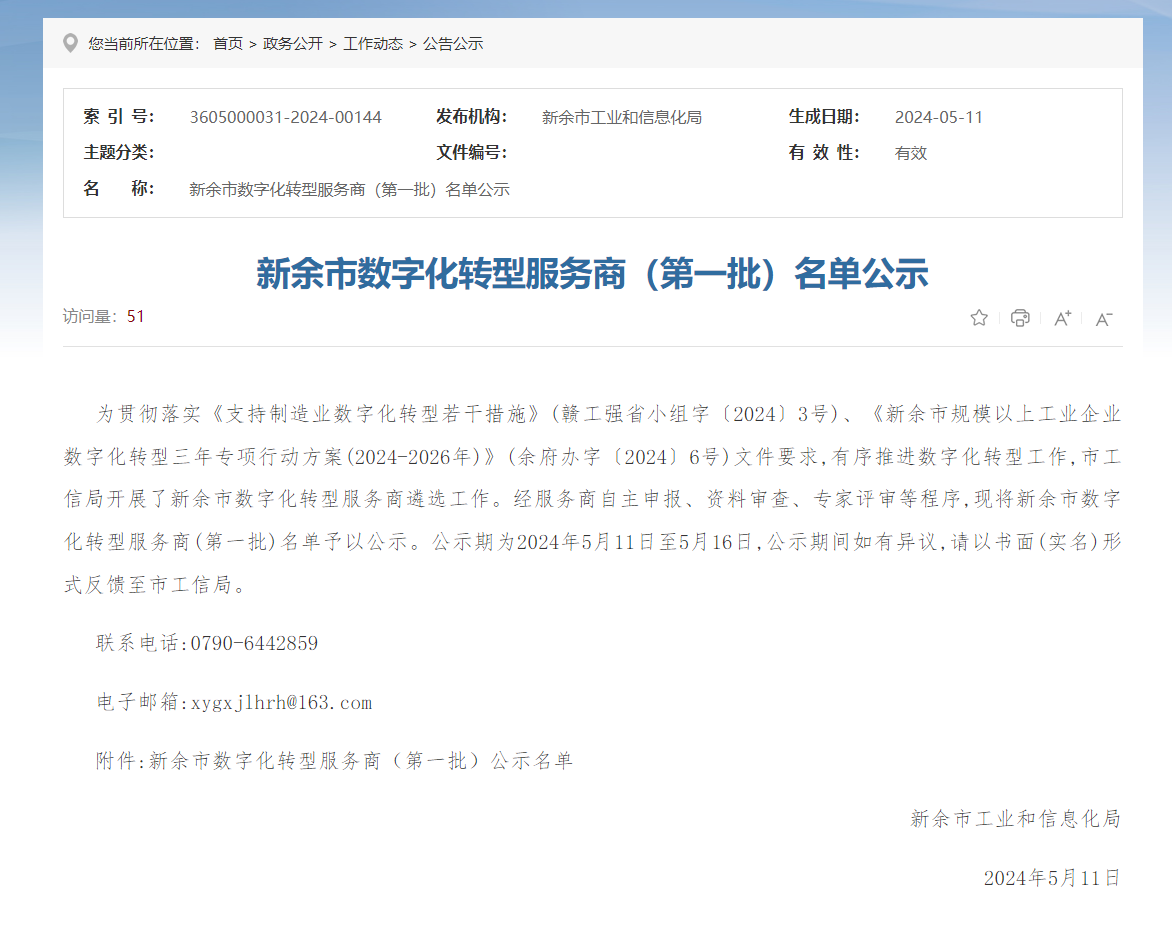The image size is (1172, 928).
Task: Click the closing date 2024年5月11日
Action: click(1052, 878)
